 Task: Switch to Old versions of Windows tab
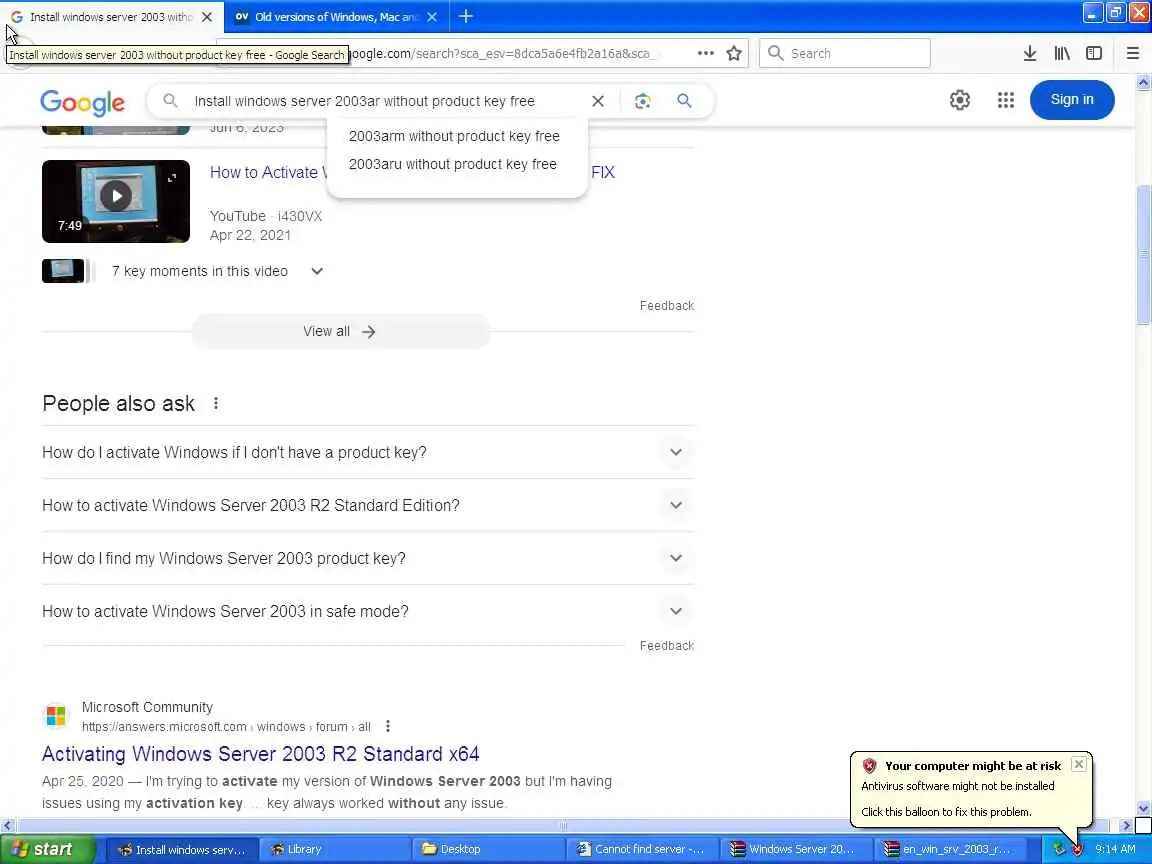(x=334, y=16)
